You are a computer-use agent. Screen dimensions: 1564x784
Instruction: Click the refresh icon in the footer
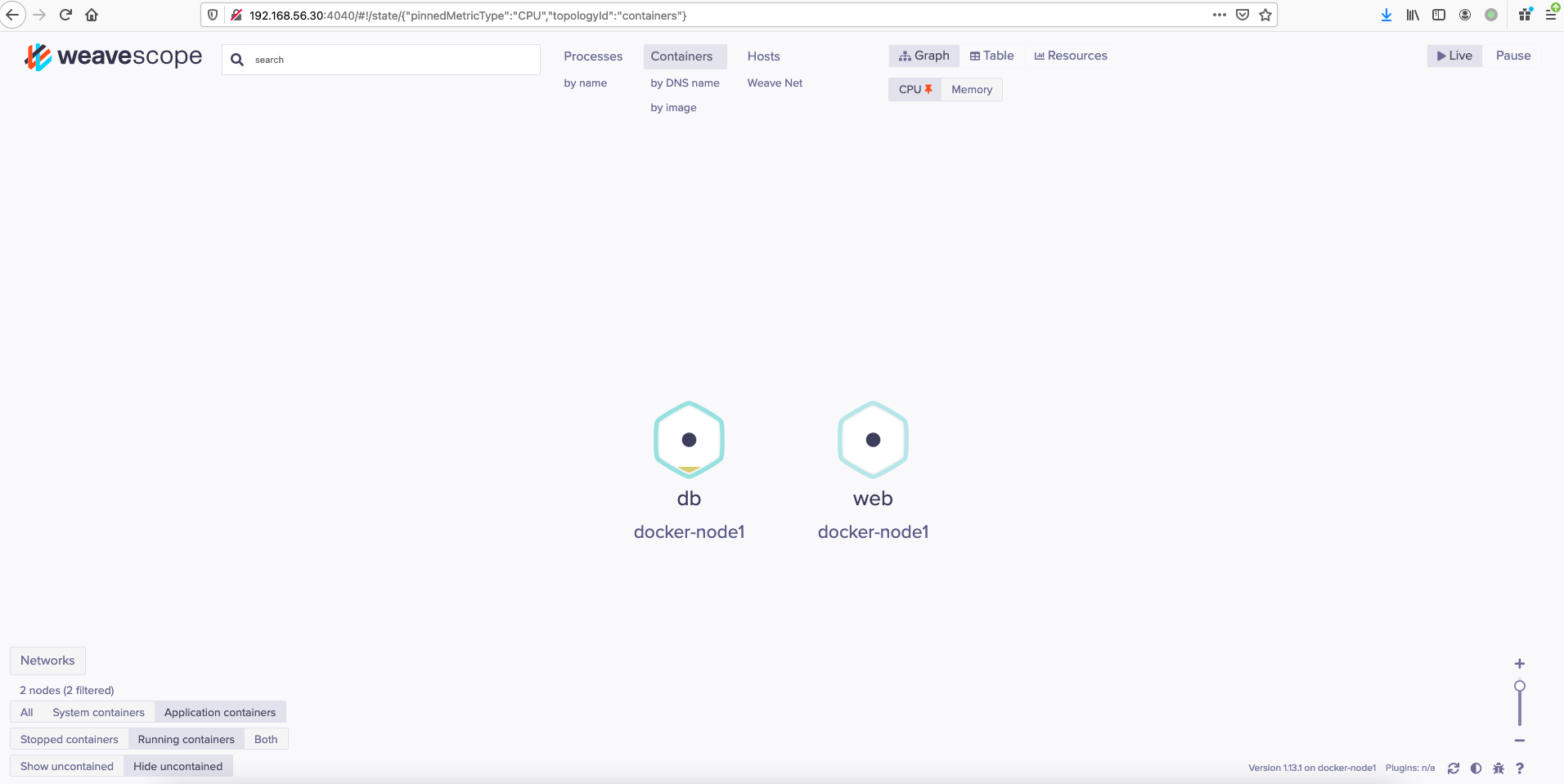click(1454, 768)
